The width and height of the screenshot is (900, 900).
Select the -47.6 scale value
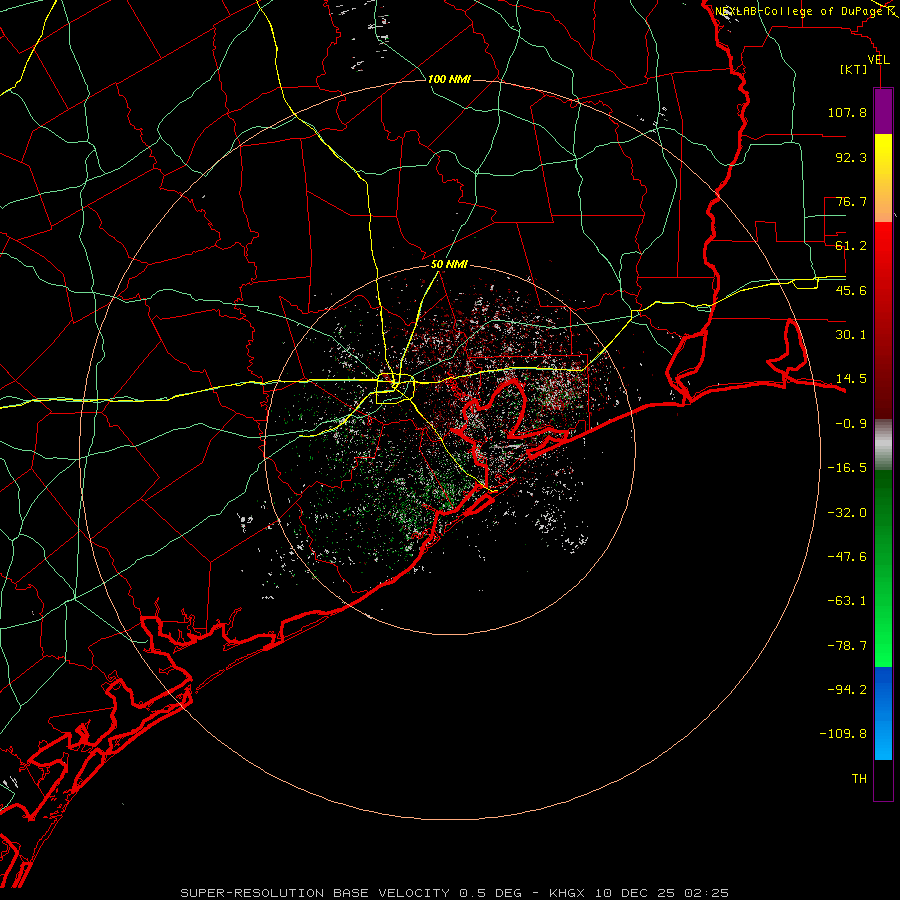847,557
